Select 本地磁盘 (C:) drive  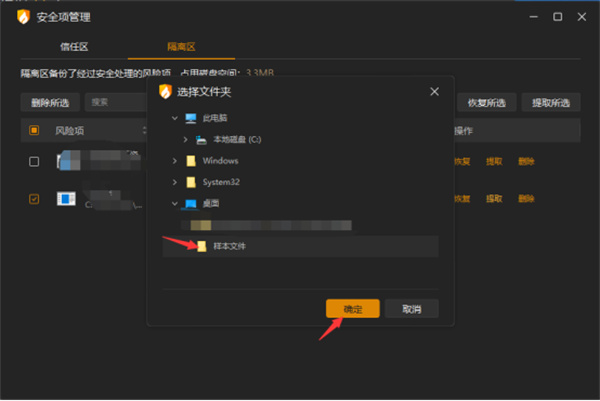pos(237,140)
